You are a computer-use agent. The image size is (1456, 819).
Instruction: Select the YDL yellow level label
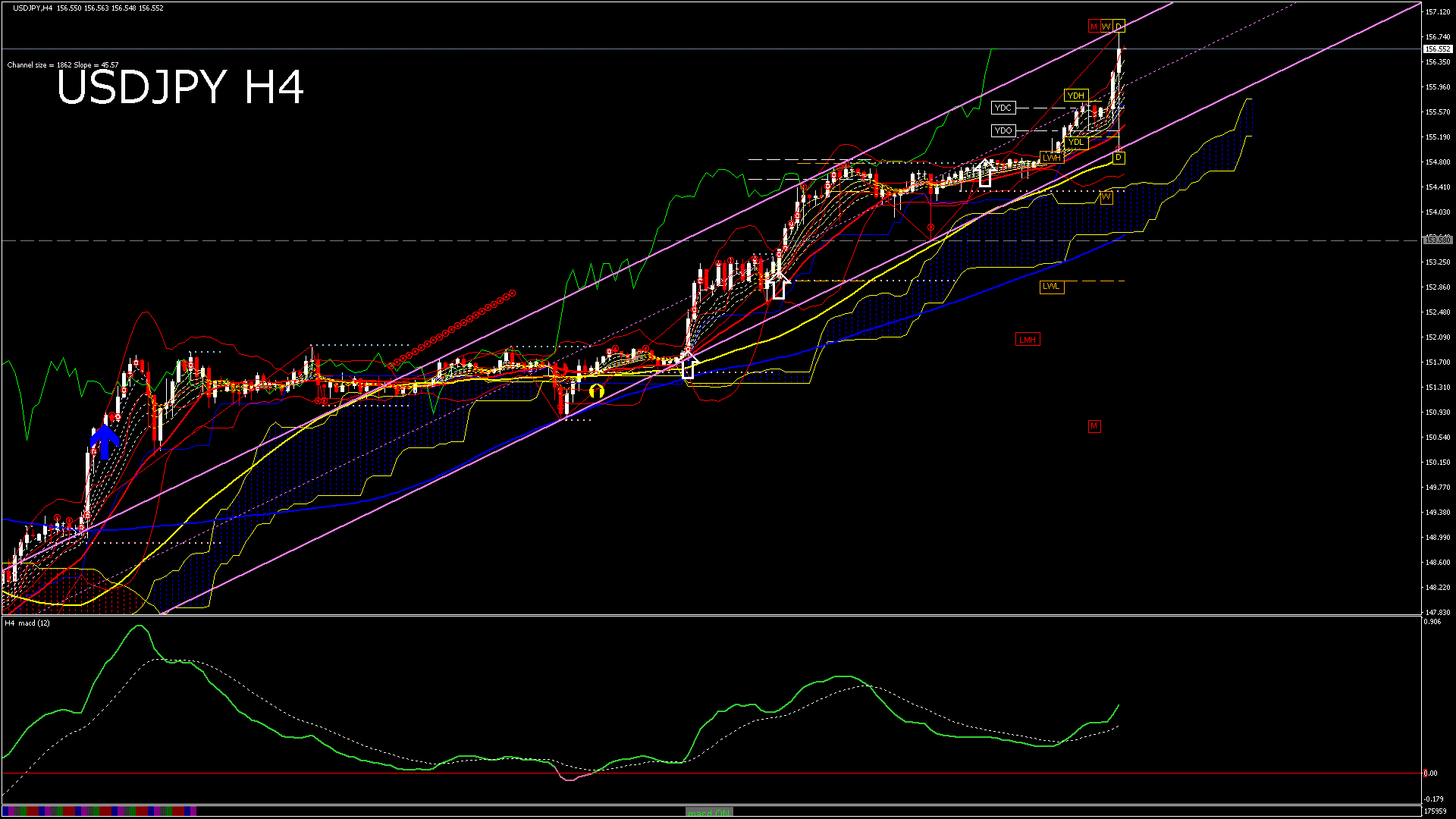click(x=1075, y=143)
